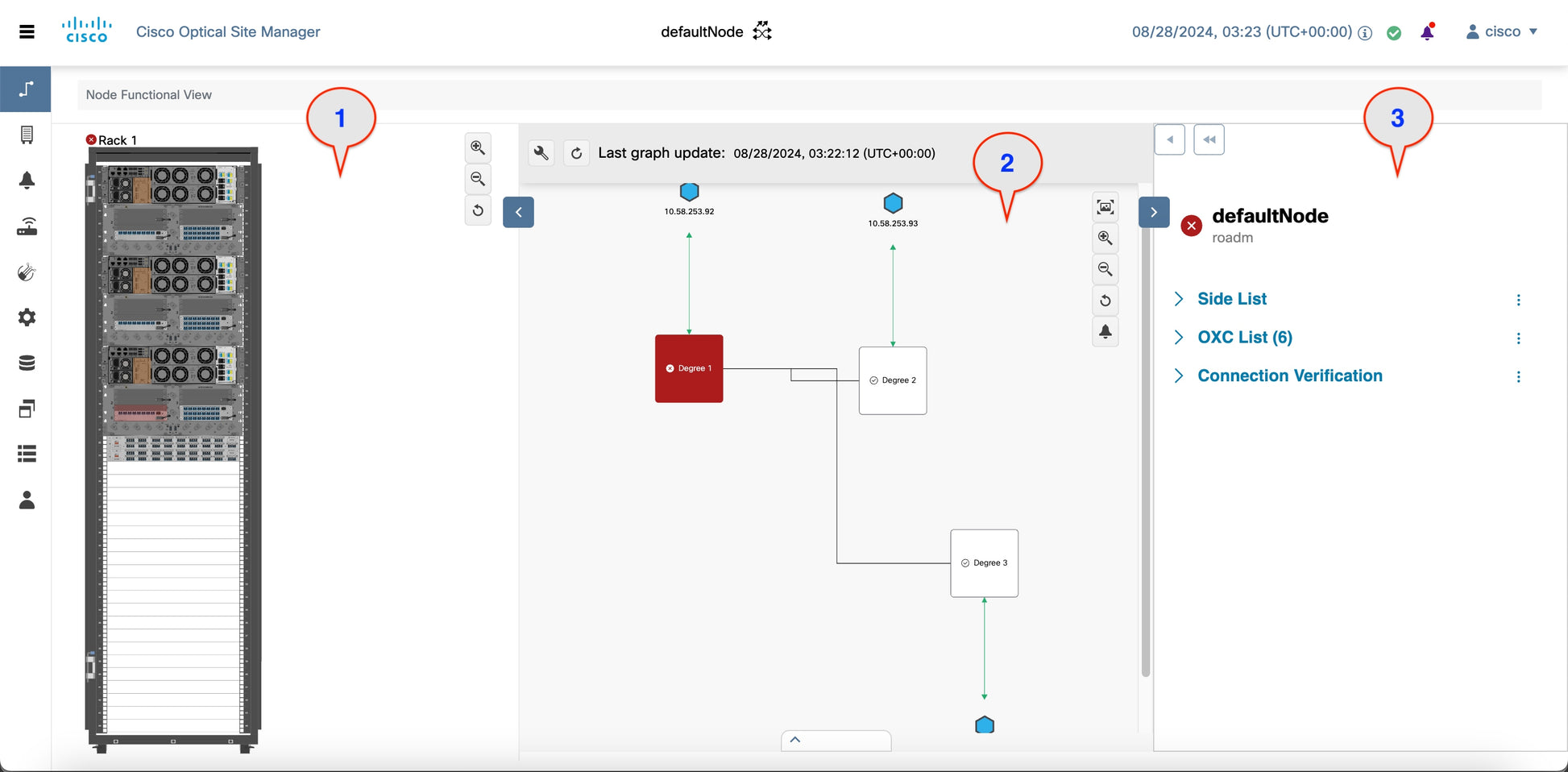1568x772 pixels.
Task: Fit the functional graph to screen
Action: click(x=1105, y=207)
